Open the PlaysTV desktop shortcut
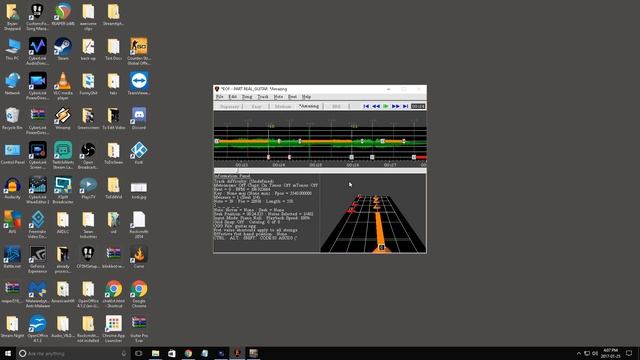Screen dimensions: 640x360 point(88,188)
